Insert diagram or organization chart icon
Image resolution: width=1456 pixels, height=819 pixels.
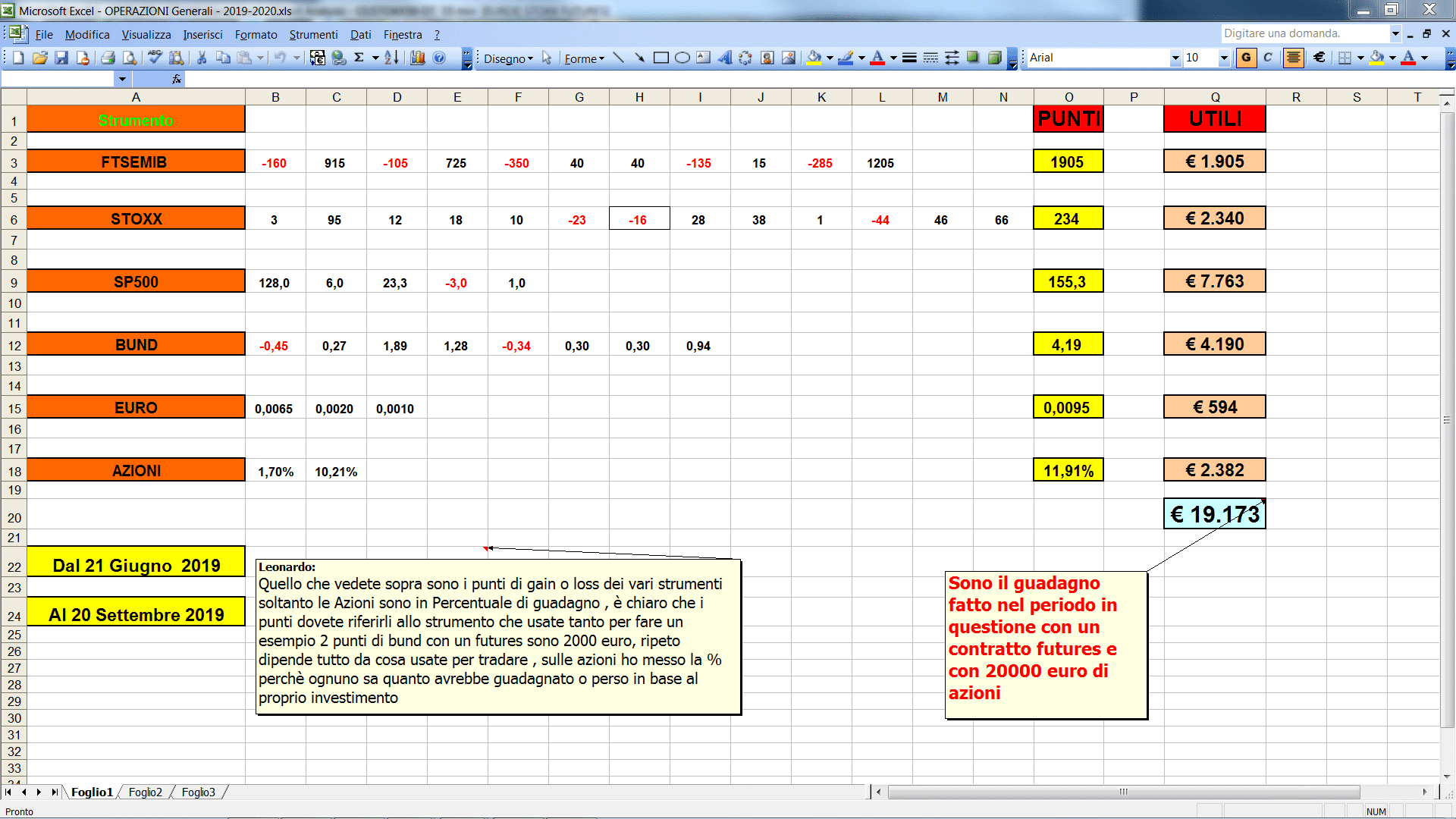click(x=746, y=58)
